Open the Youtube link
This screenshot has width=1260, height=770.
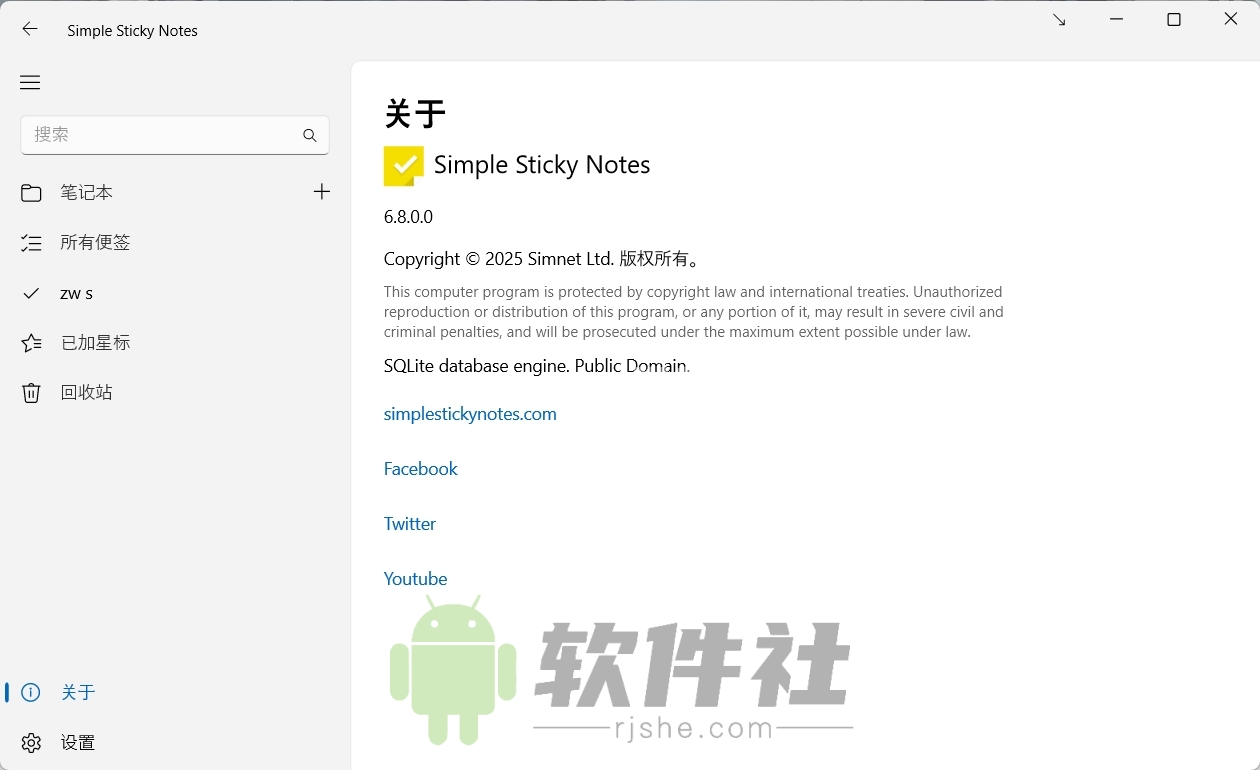click(x=415, y=578)
